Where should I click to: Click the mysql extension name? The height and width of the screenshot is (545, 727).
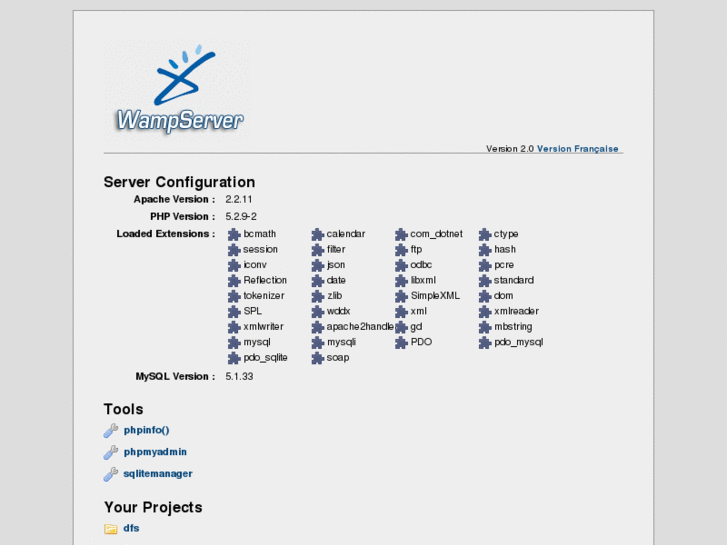[257, 342]
